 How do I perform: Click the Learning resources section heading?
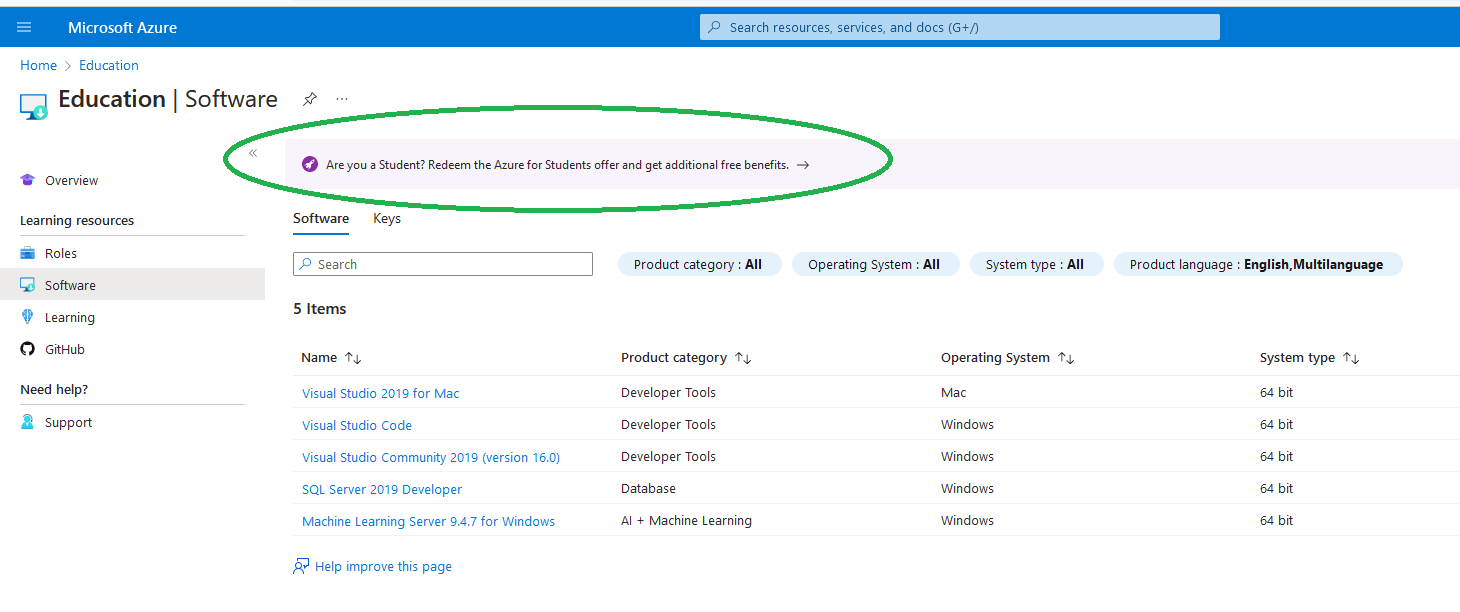pyautogui.click(x=77, y=220)
